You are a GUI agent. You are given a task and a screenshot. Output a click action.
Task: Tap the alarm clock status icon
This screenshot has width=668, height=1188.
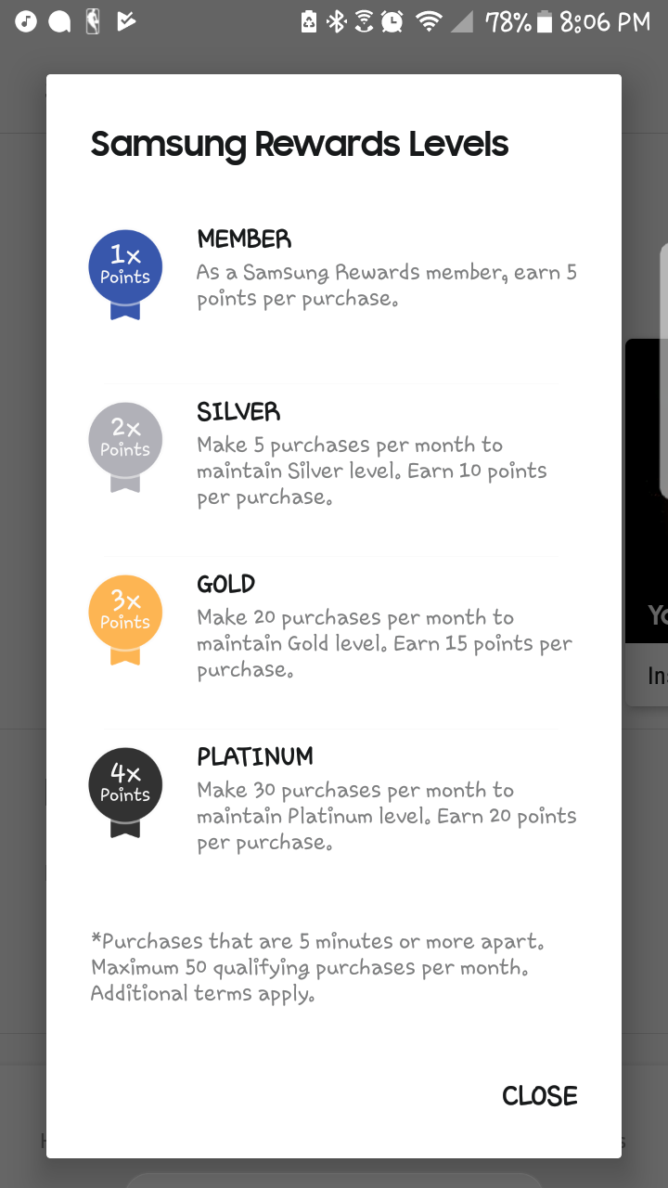(392, 21)
